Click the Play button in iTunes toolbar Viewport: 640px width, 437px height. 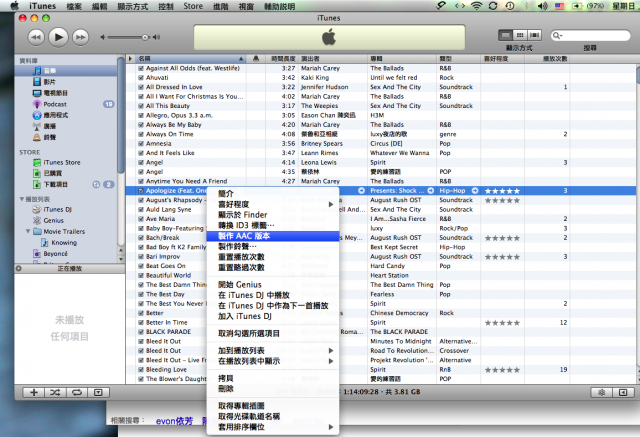[x=58, y=37]
